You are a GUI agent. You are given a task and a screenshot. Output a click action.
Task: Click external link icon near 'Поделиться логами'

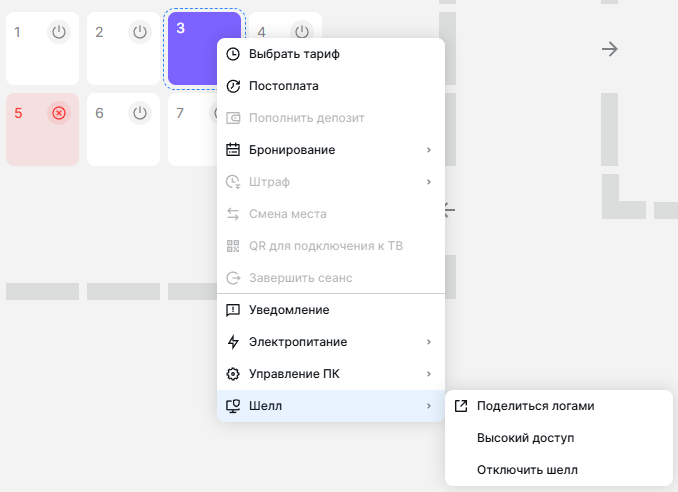coord(461,406)
